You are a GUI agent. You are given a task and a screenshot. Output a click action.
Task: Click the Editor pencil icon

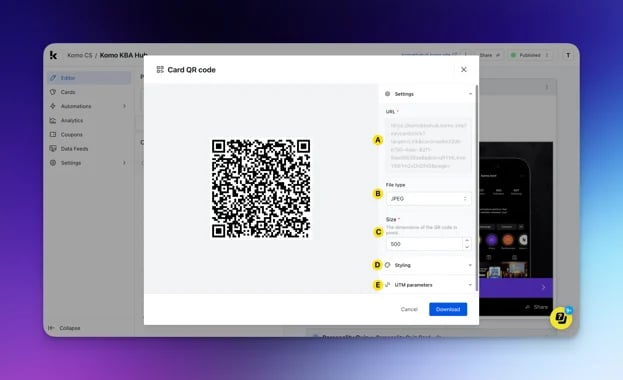point(53,78)
